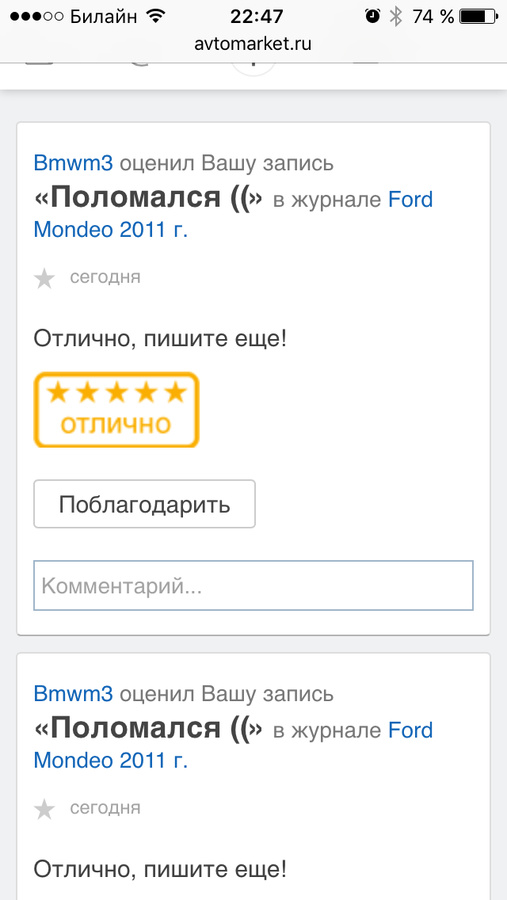Tap the grey star in the lower notification

[x=44, y=809]
